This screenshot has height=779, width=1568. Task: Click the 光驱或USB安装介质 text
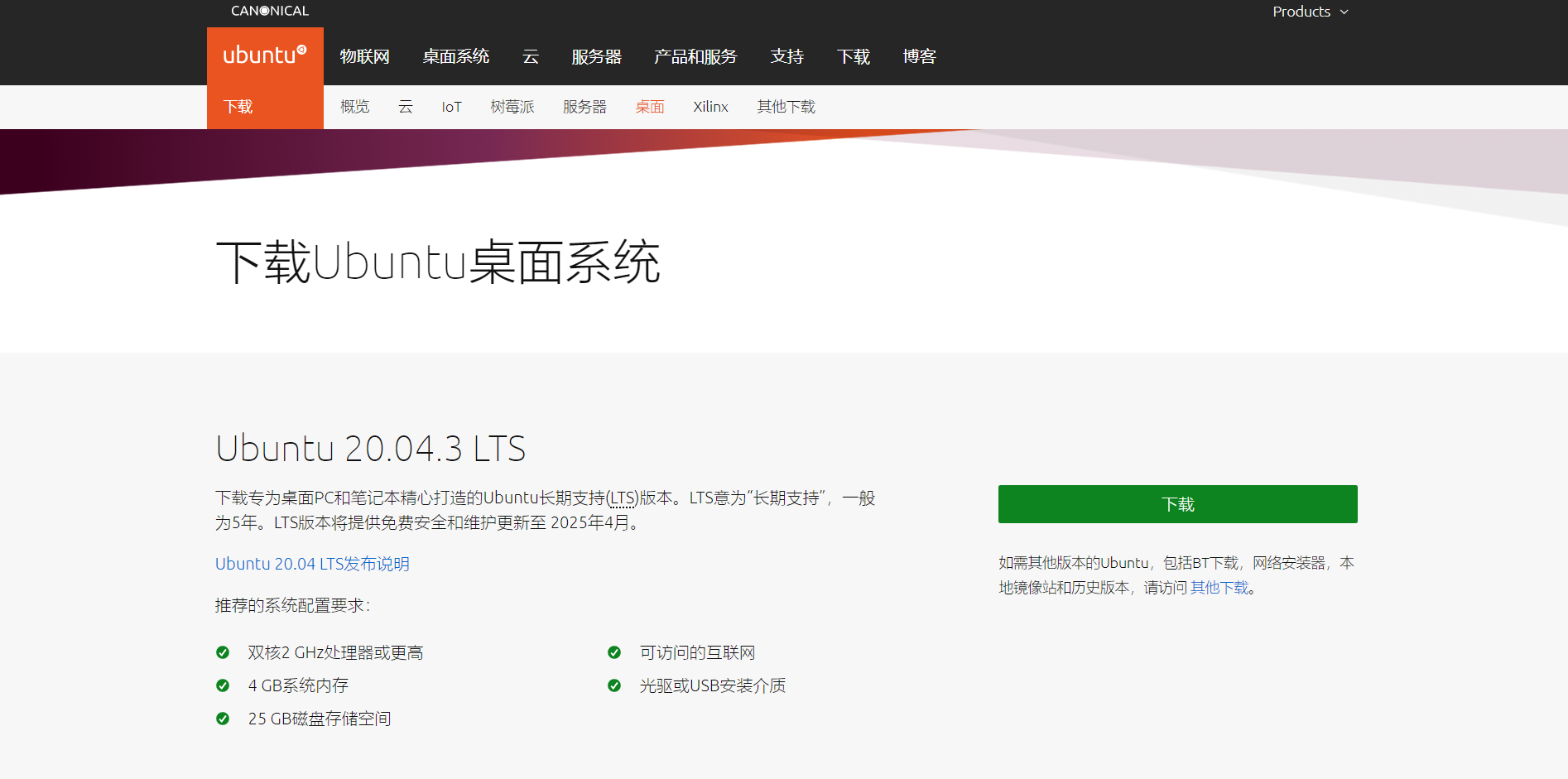click(713, 685)
